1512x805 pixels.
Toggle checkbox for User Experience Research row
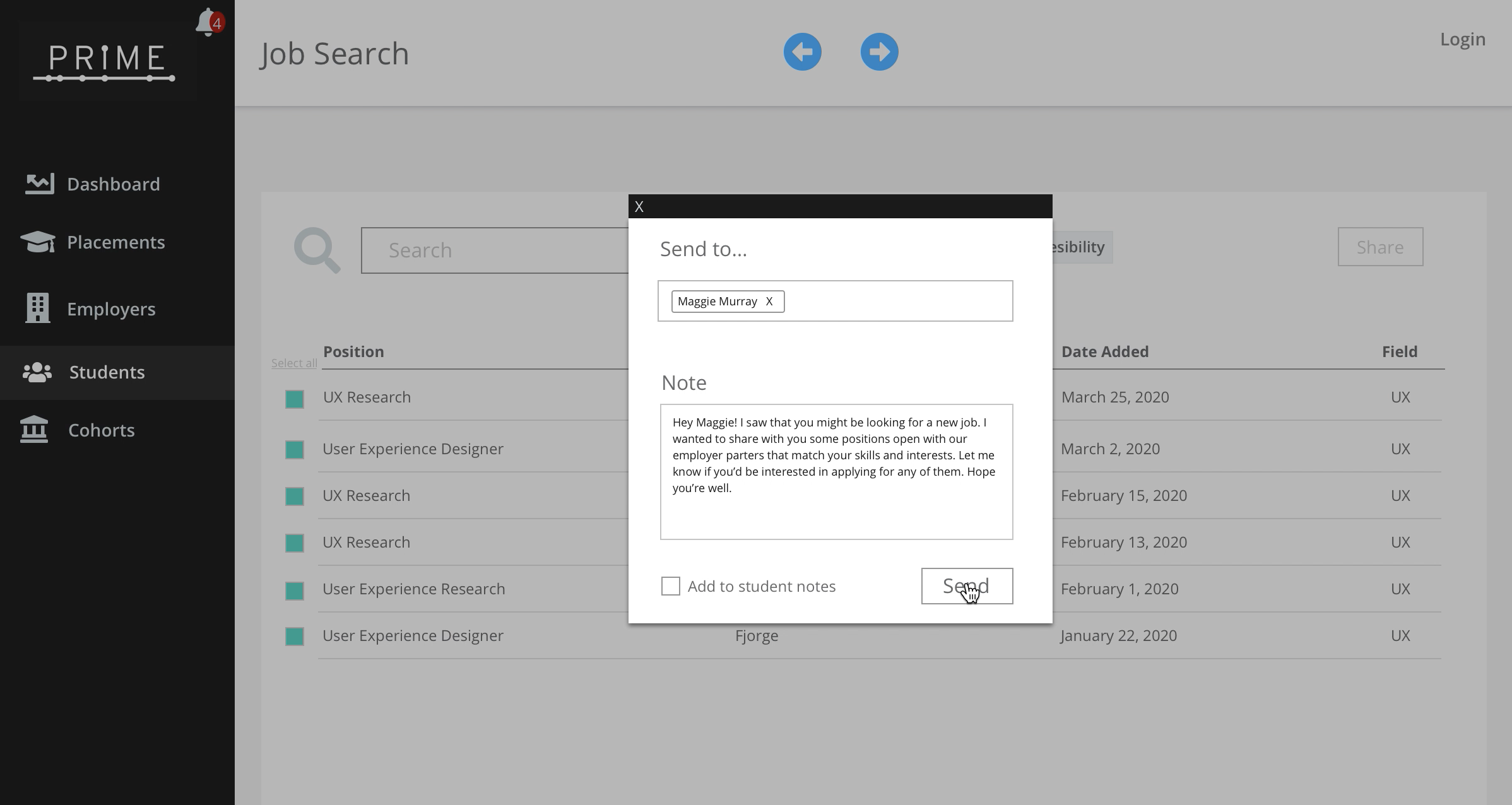point(294,591)
